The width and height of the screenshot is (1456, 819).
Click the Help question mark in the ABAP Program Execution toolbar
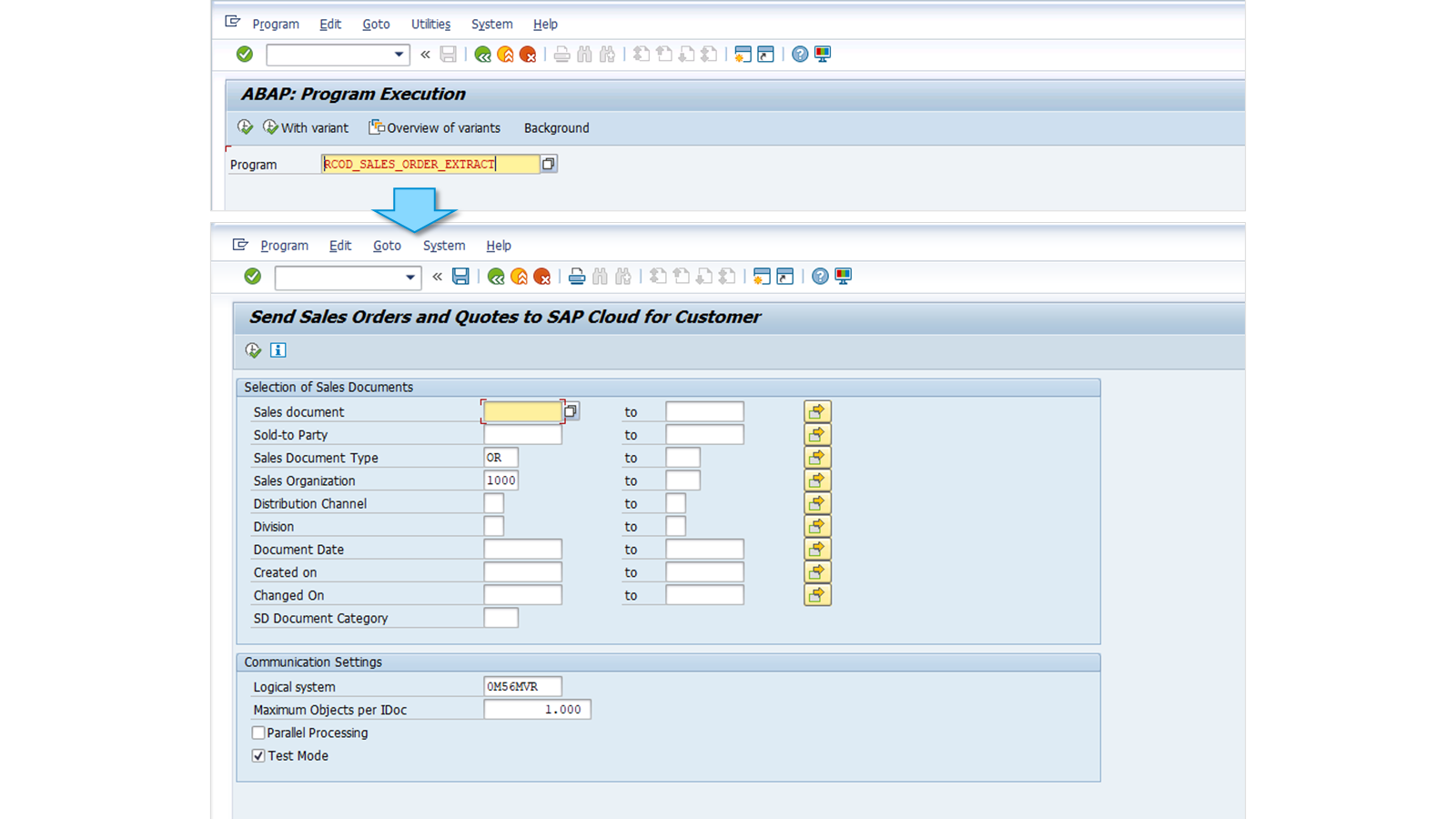[x=800, y=55]
